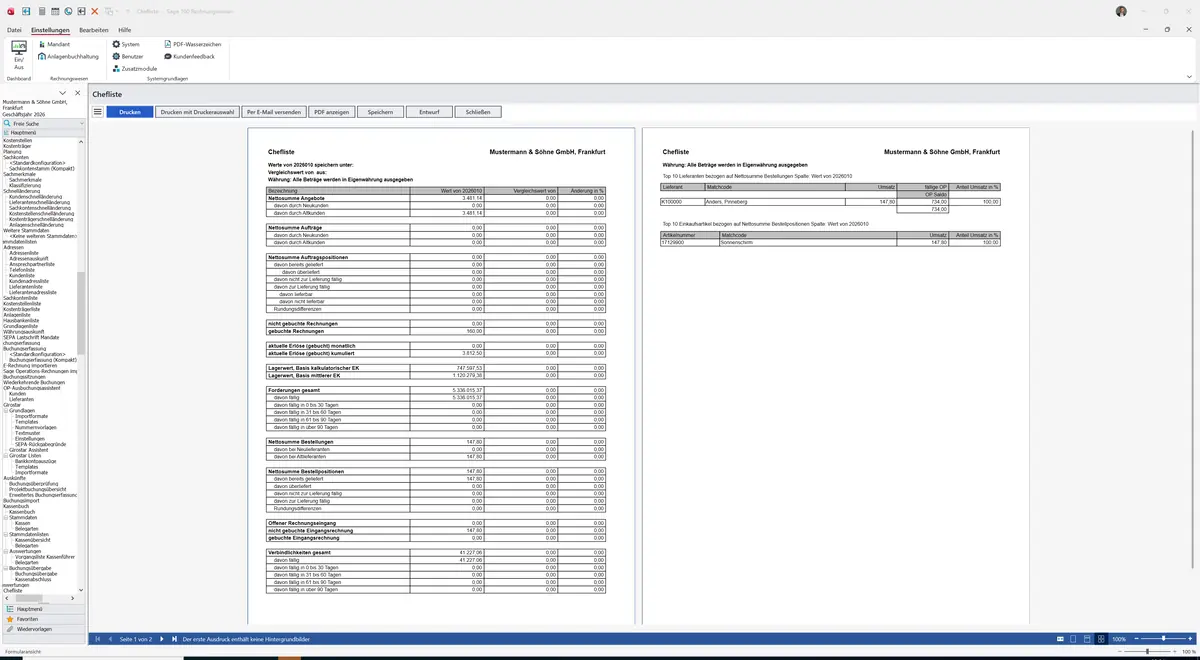Collapse the Grundlagen tree node
Viewport: 1200px width, 660px height.
coord(6,410)
